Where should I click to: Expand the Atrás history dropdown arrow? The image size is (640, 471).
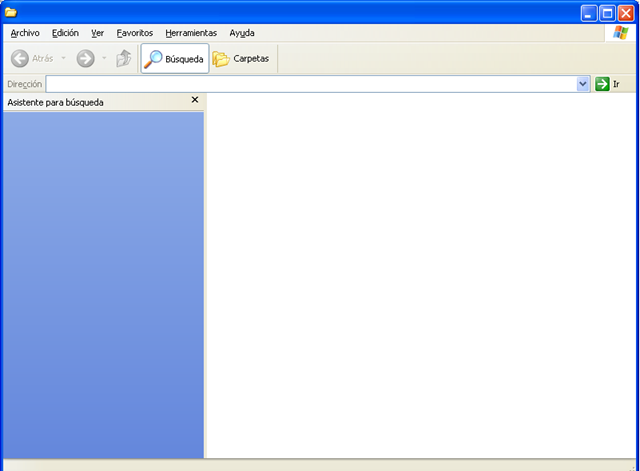[x=63, y=58]
